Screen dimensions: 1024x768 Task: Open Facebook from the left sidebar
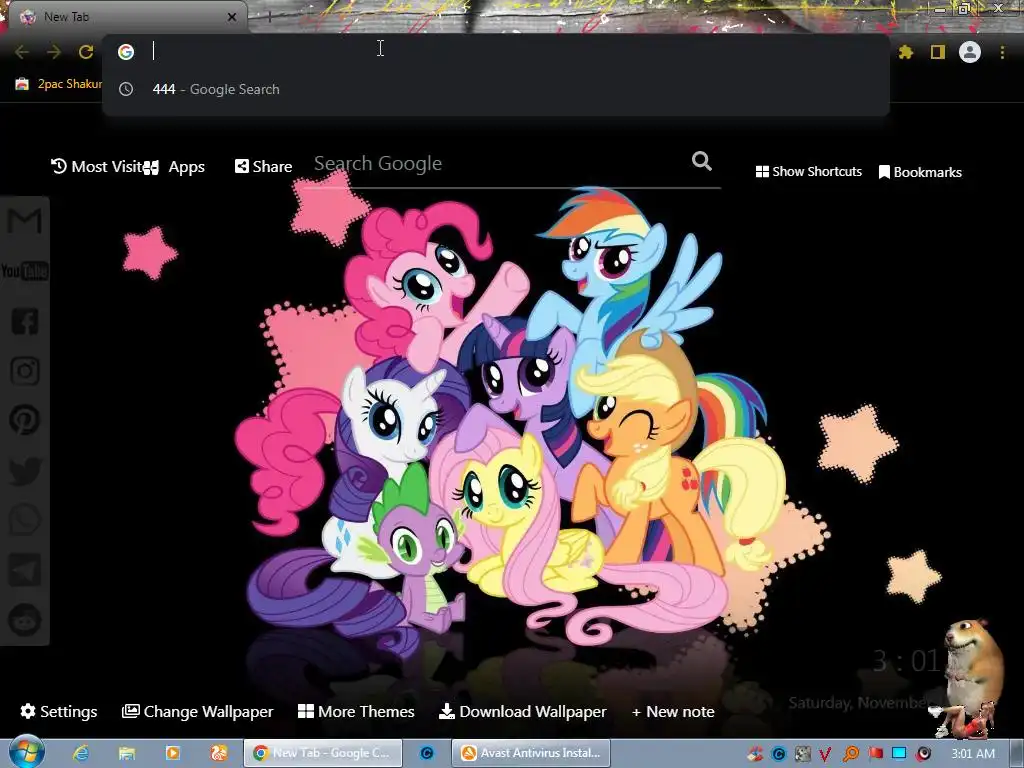point(25,321)
